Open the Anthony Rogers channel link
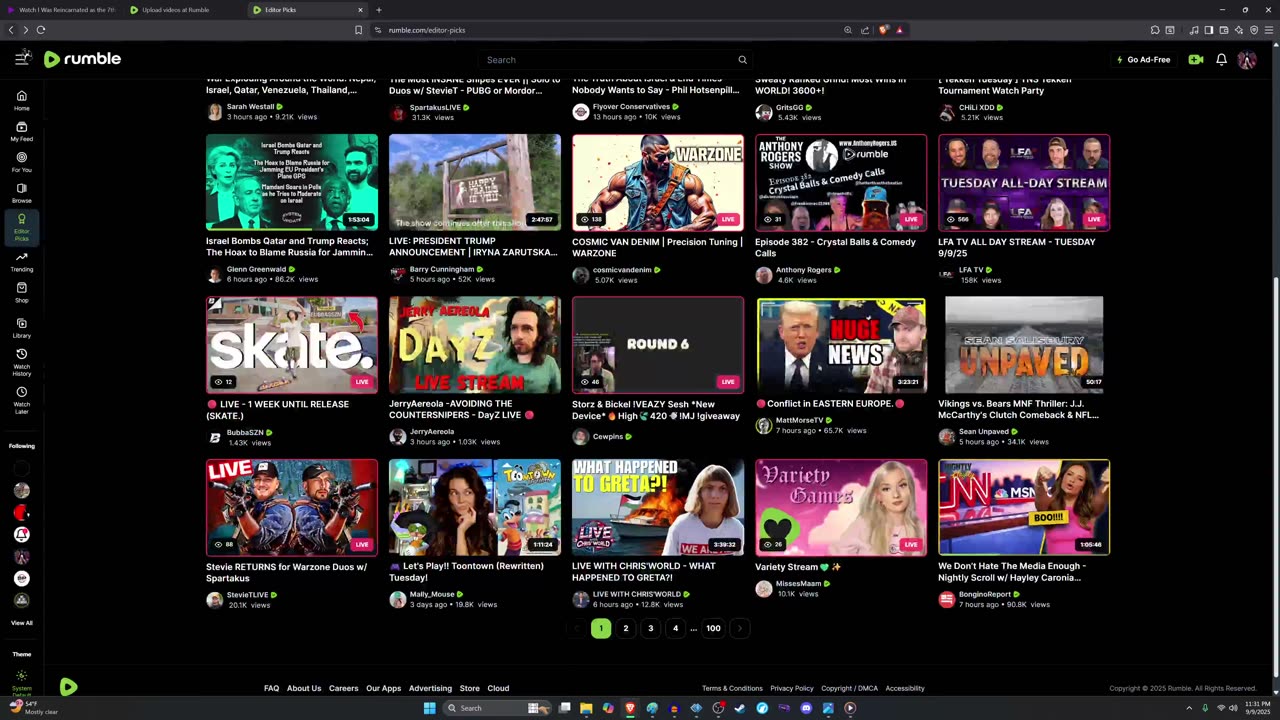This screenshot has width=1280, height=720. point(804,270)
